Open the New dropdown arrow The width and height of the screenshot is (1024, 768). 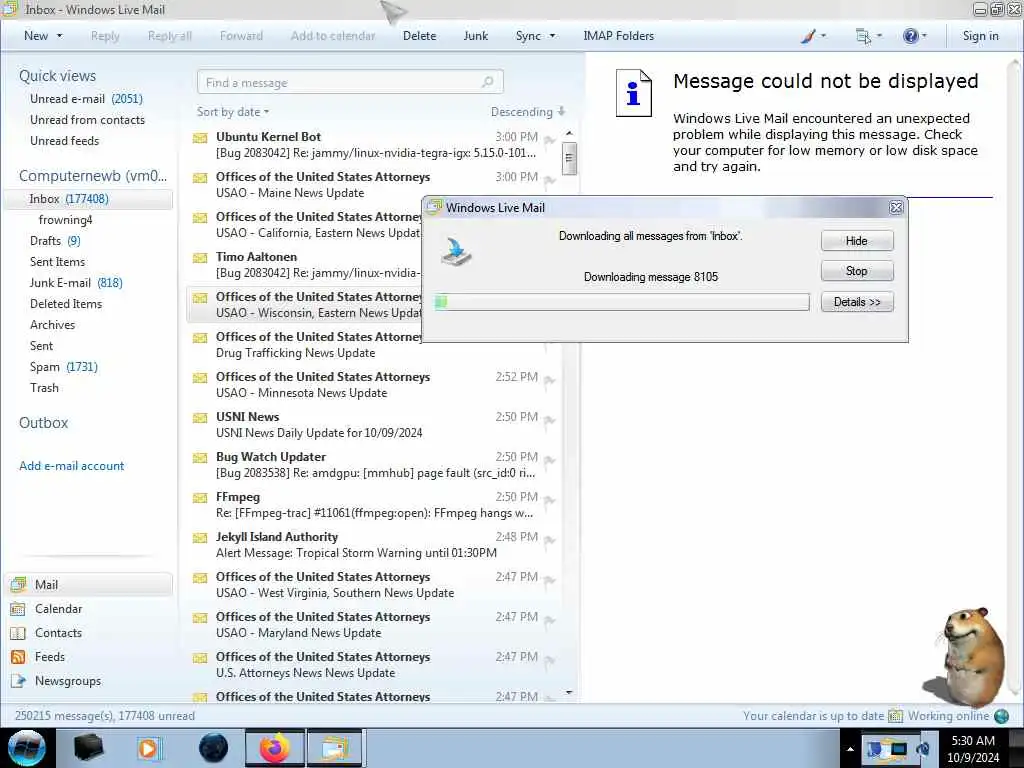tap(59, 36)
